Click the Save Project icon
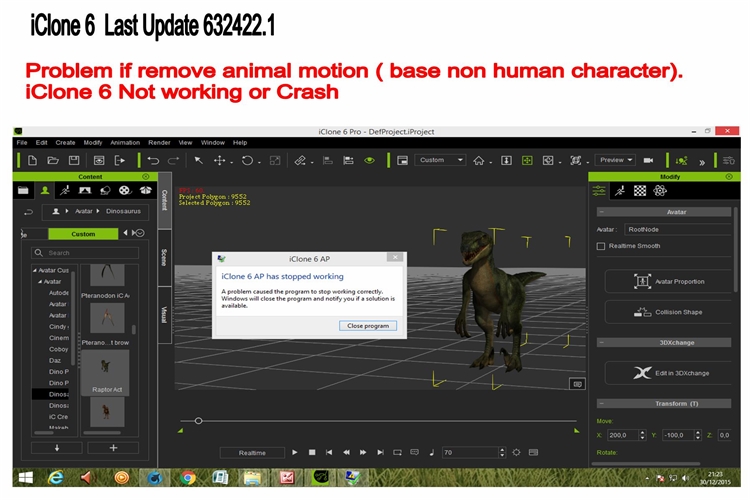This screenshot has height=500, width=750. (76, 160)
